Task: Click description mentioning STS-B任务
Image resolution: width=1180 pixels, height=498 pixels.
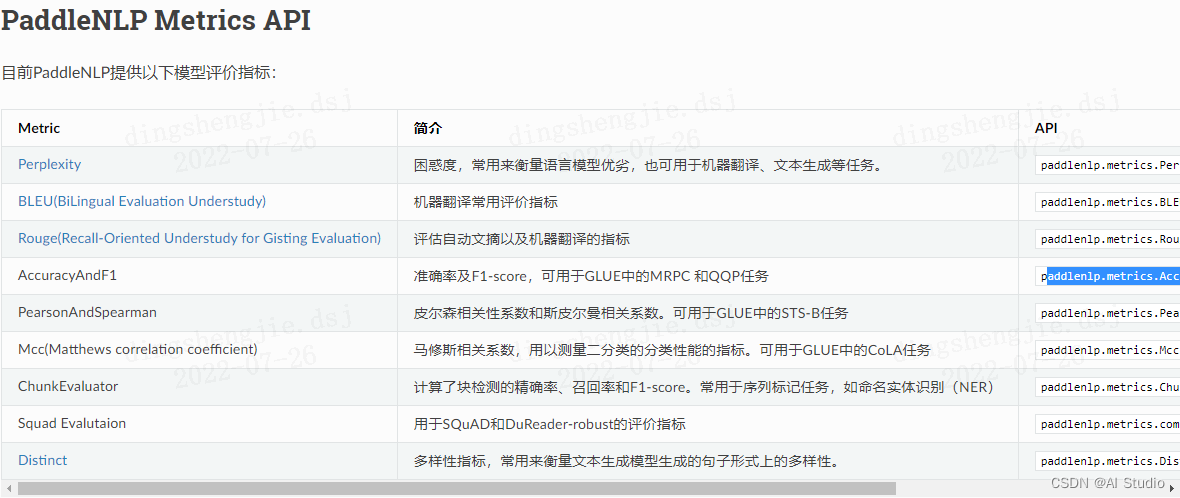Action: coord(631,313)
